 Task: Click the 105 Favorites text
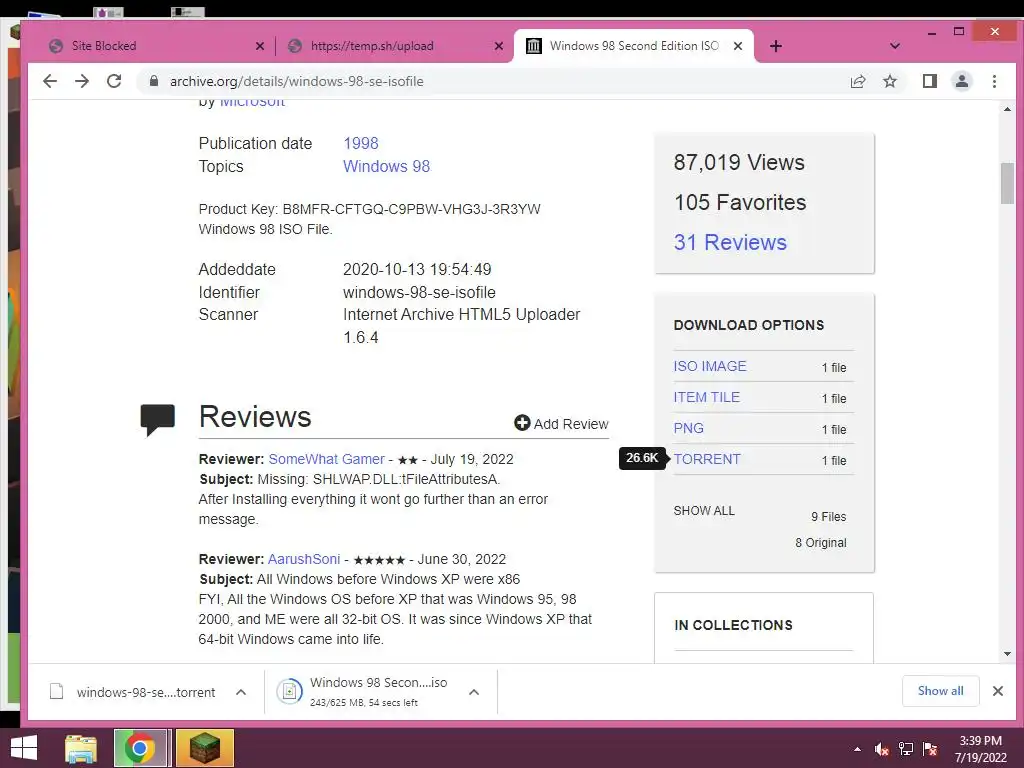tap(740, 202)
